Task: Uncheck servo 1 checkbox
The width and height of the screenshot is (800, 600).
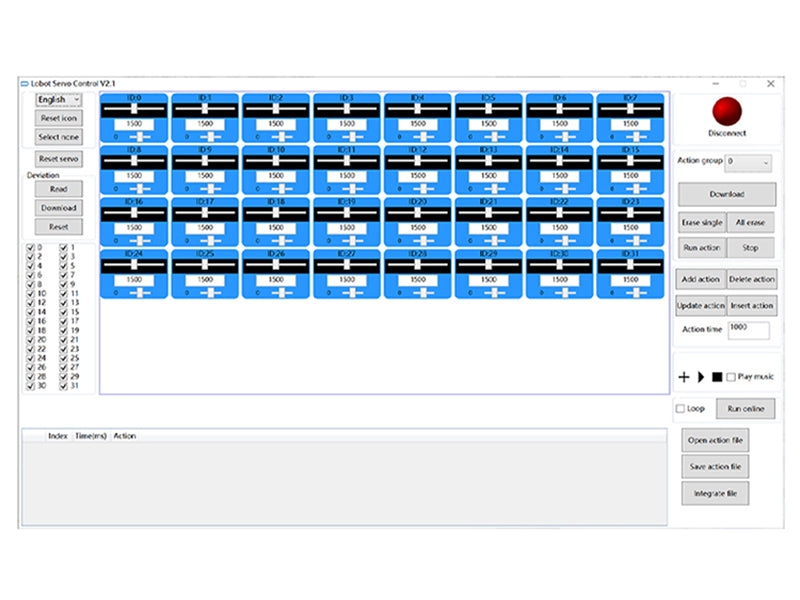Action: coord(64,247)
